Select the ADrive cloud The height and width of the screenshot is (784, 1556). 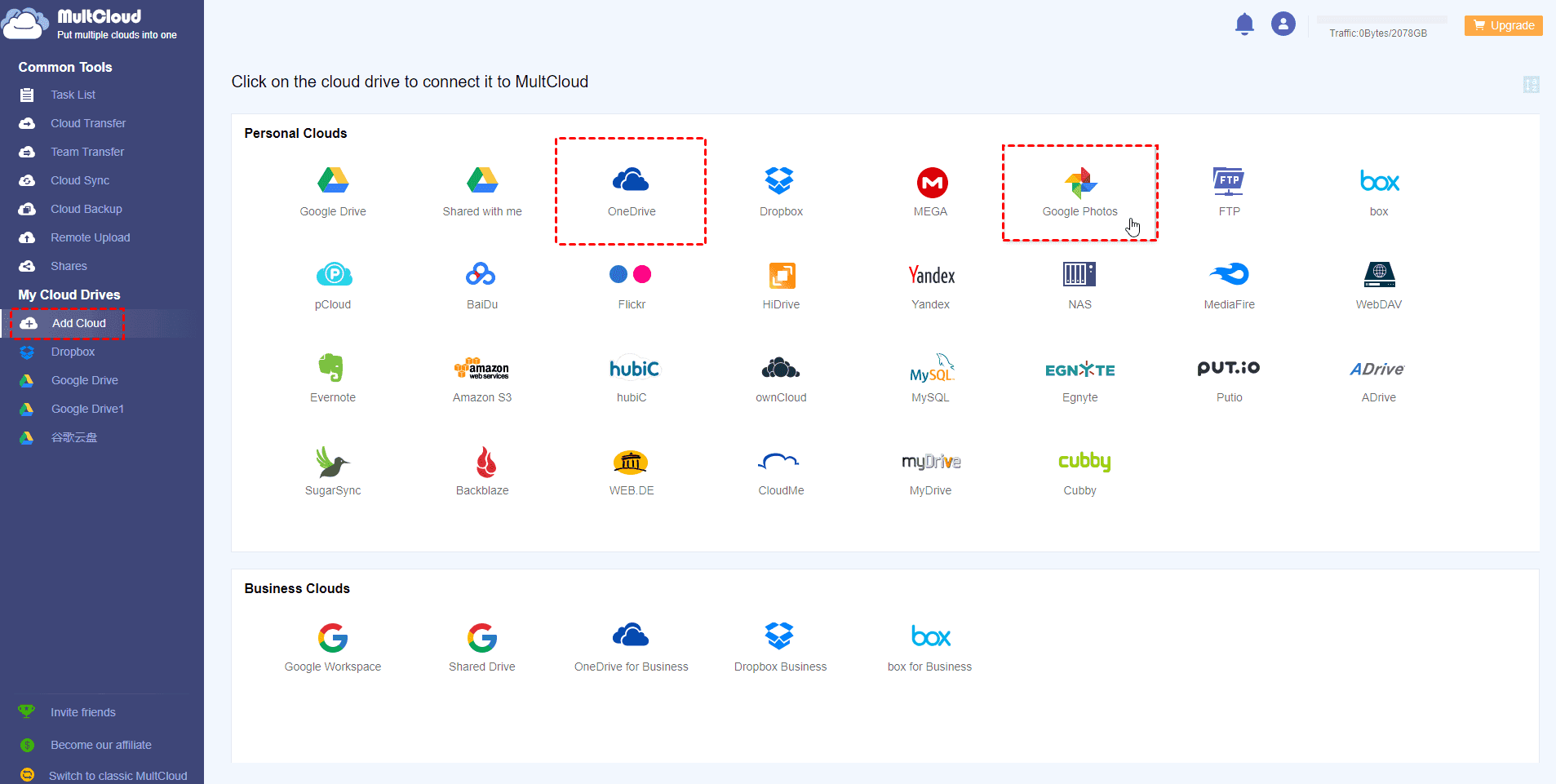pos(1379,379)
